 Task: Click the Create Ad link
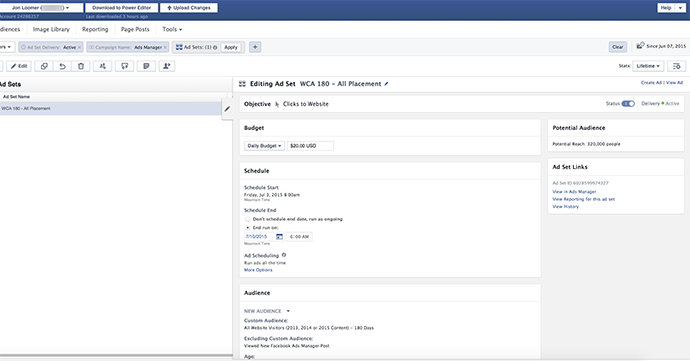[x=651, y=82]
